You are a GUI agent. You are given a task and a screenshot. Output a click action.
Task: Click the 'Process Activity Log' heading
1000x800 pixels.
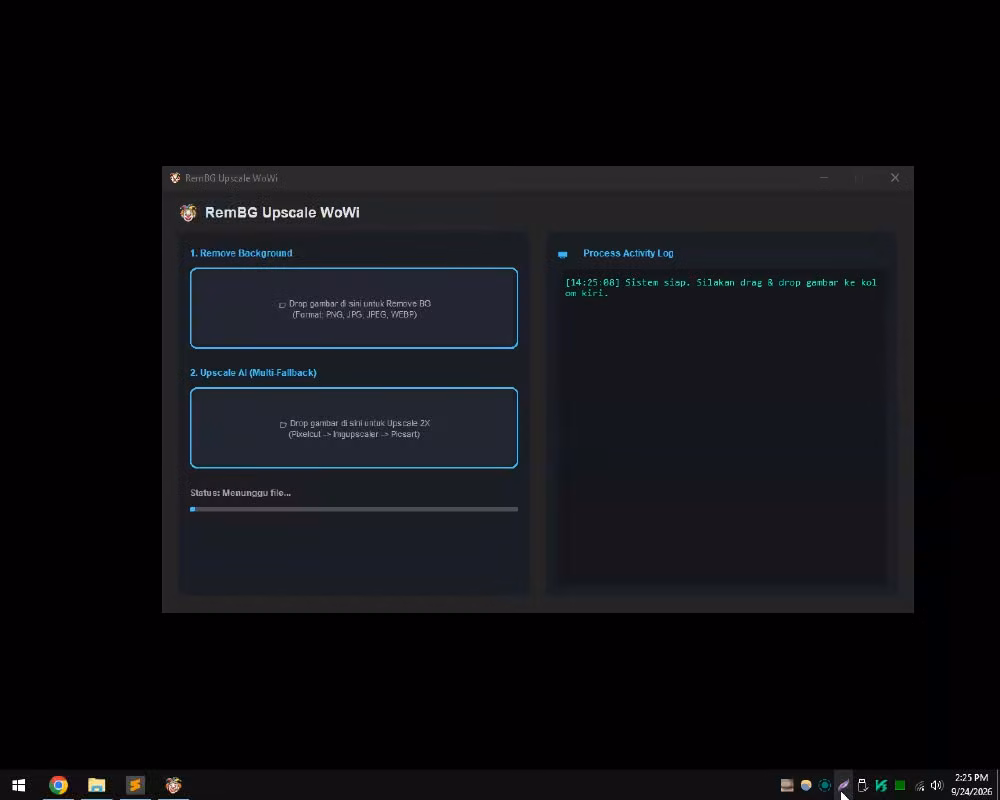point(628,253)
